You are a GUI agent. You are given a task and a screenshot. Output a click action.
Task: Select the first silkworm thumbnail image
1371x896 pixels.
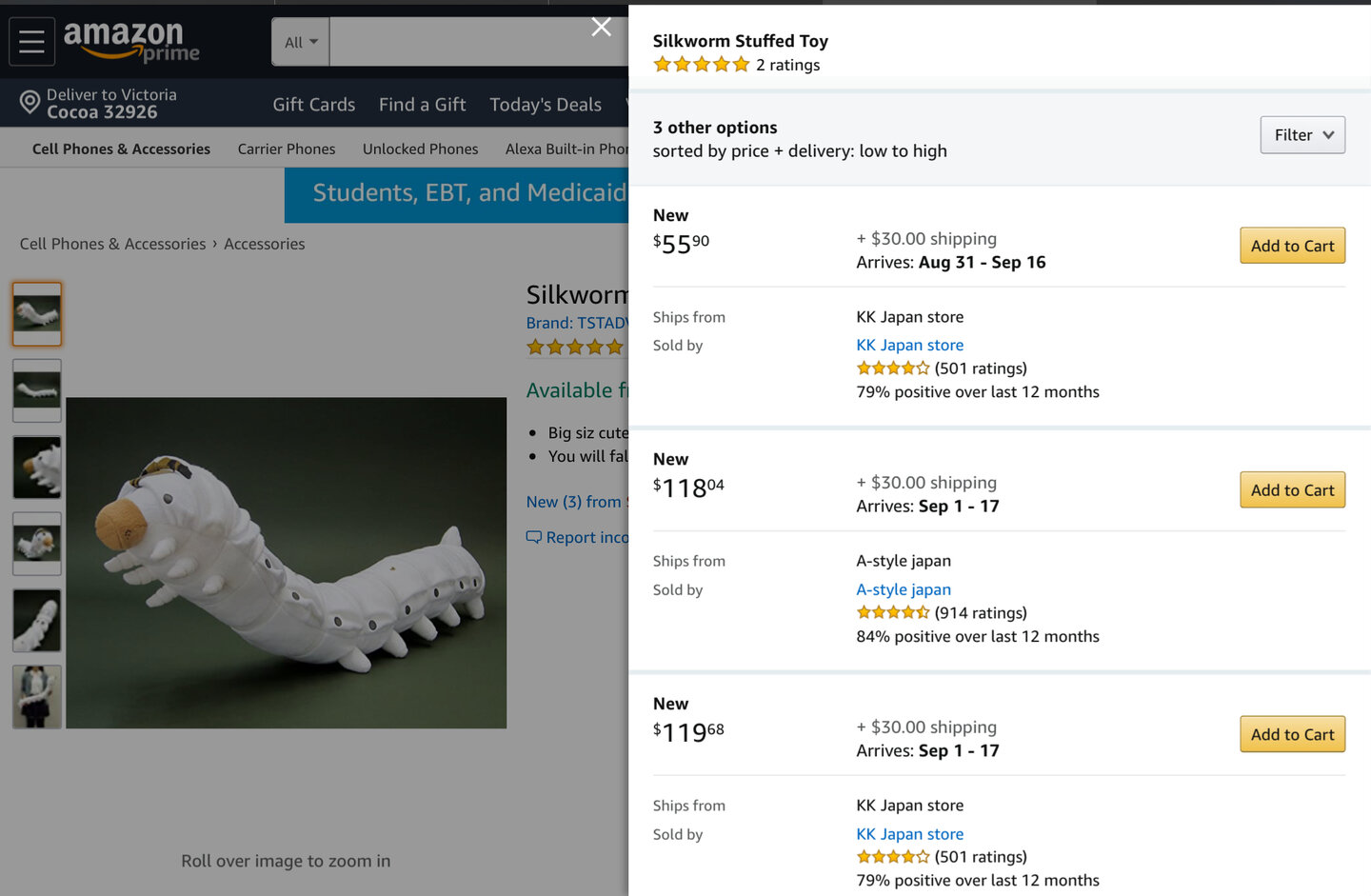pos(37,313)
